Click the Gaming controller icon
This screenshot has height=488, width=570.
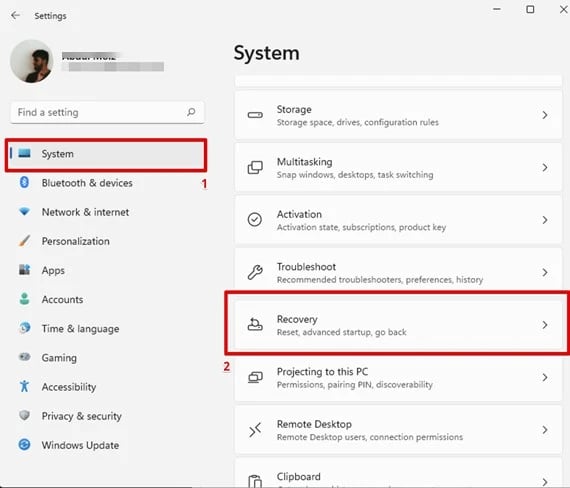24,357
